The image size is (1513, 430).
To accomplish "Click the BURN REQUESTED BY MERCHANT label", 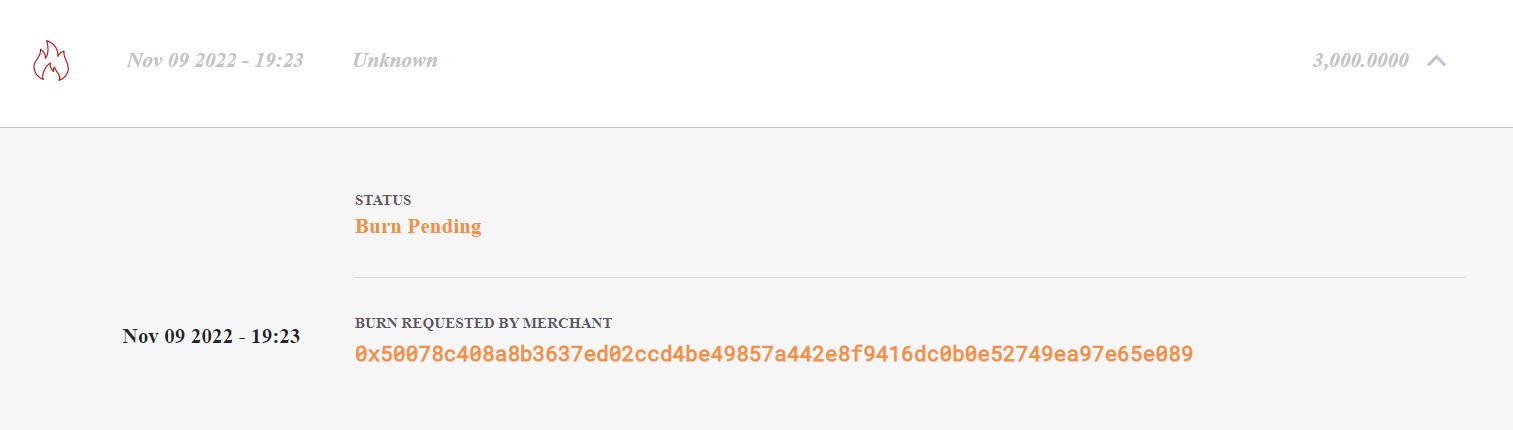I will (483, 323).
